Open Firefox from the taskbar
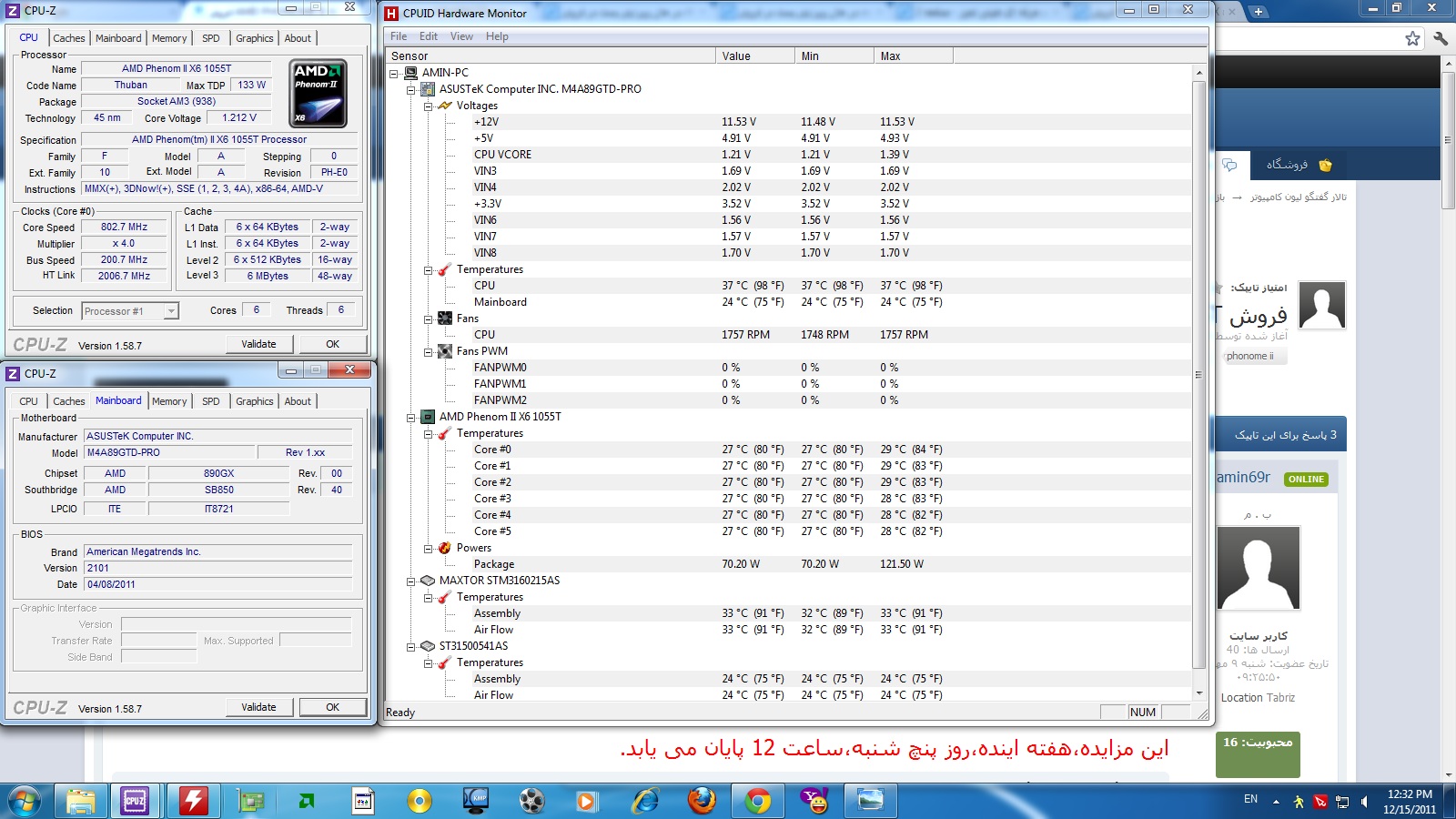The image size is (1456, 819). 702,801
